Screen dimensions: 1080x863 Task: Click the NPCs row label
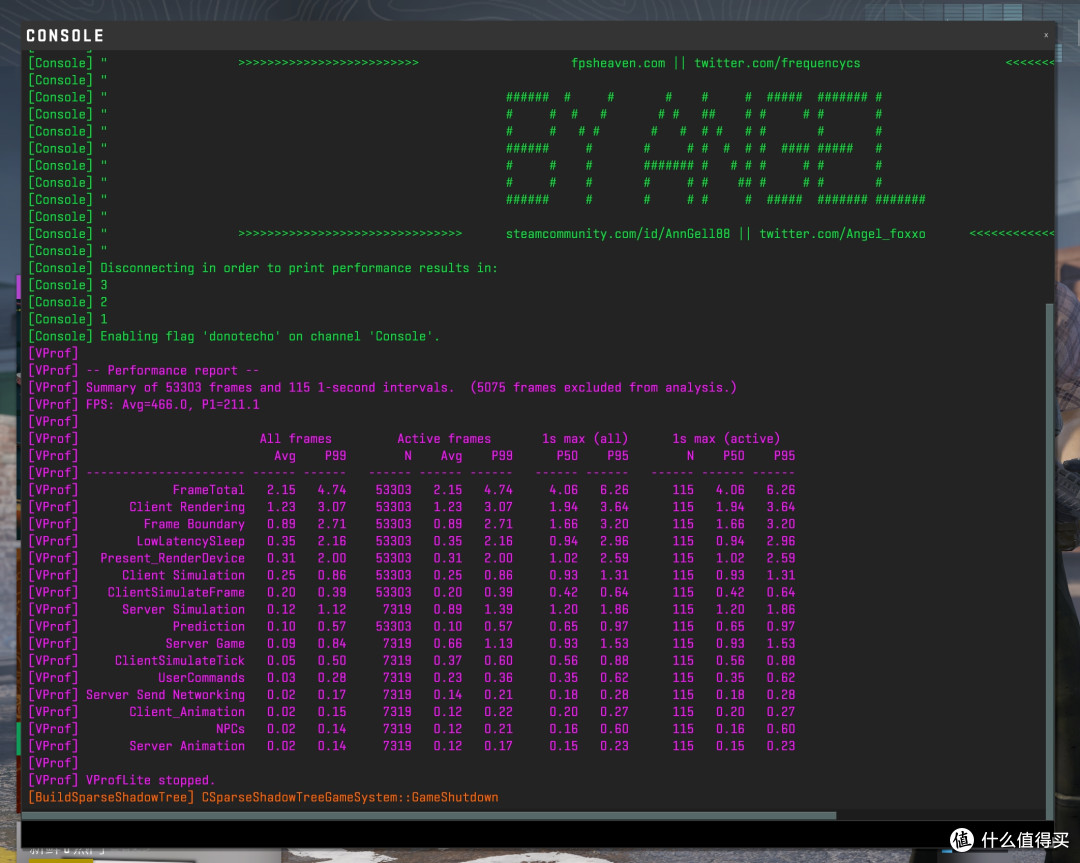pyautogui.click(x=230, y=729)
